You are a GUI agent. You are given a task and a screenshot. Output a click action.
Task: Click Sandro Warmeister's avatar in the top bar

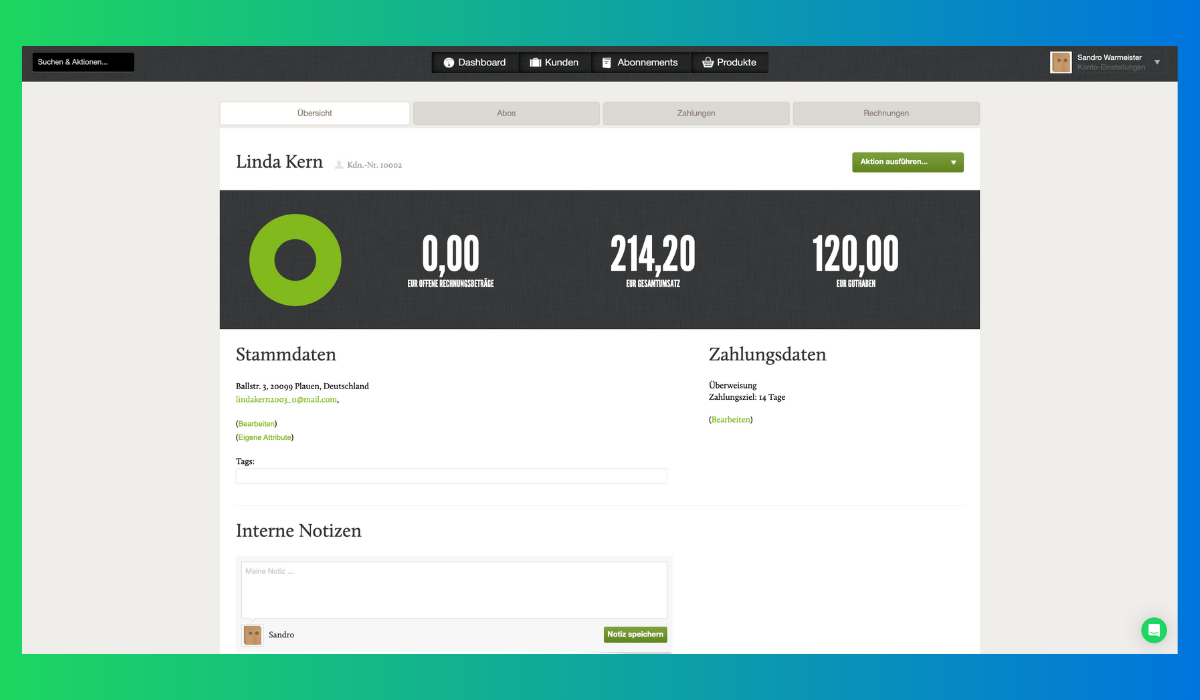(1061, 63)
